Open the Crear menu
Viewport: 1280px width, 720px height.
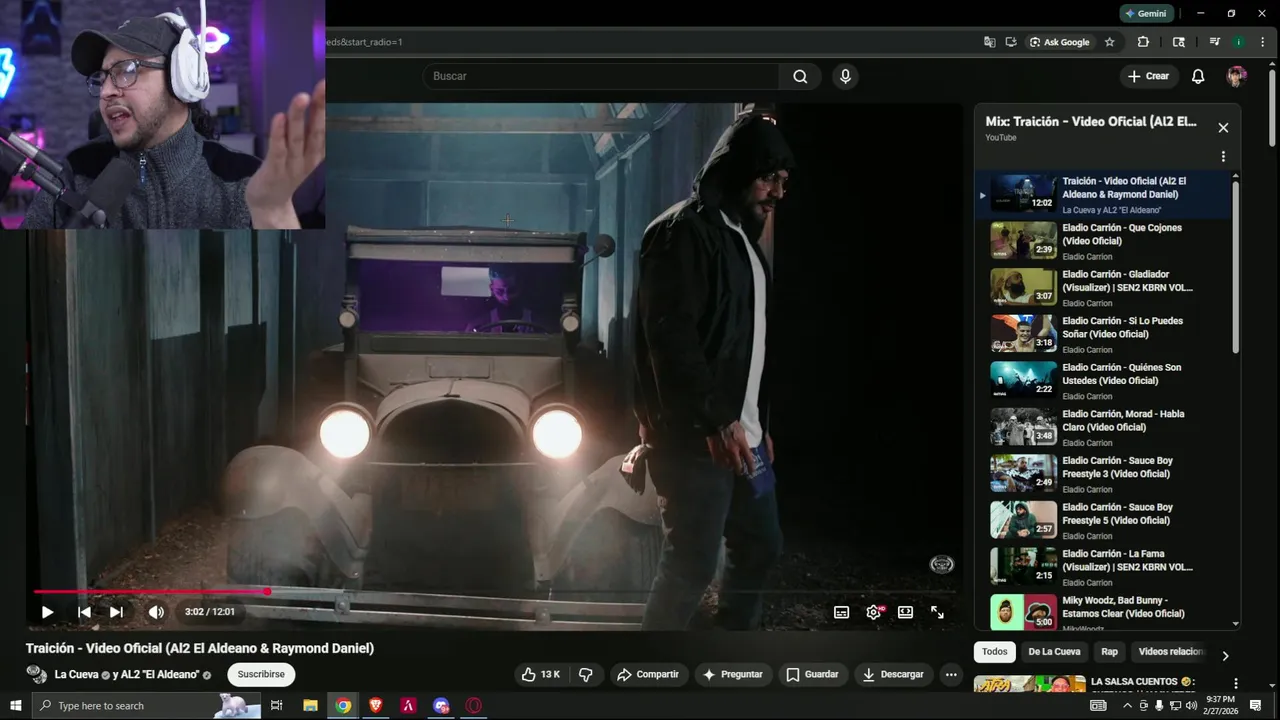point(1148,76)
